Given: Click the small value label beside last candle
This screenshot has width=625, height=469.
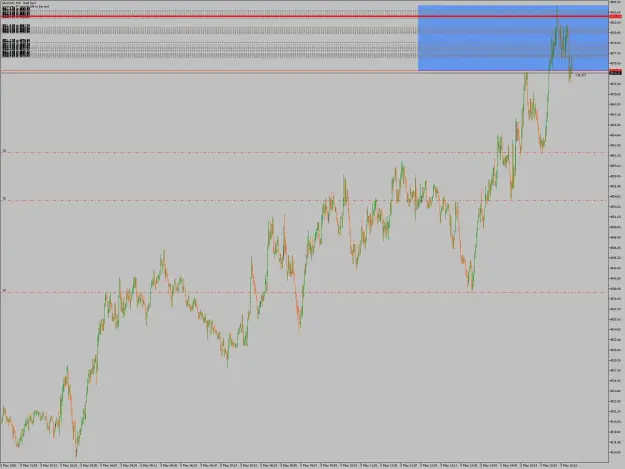Looking at the screenshot, I should [581, 75].
